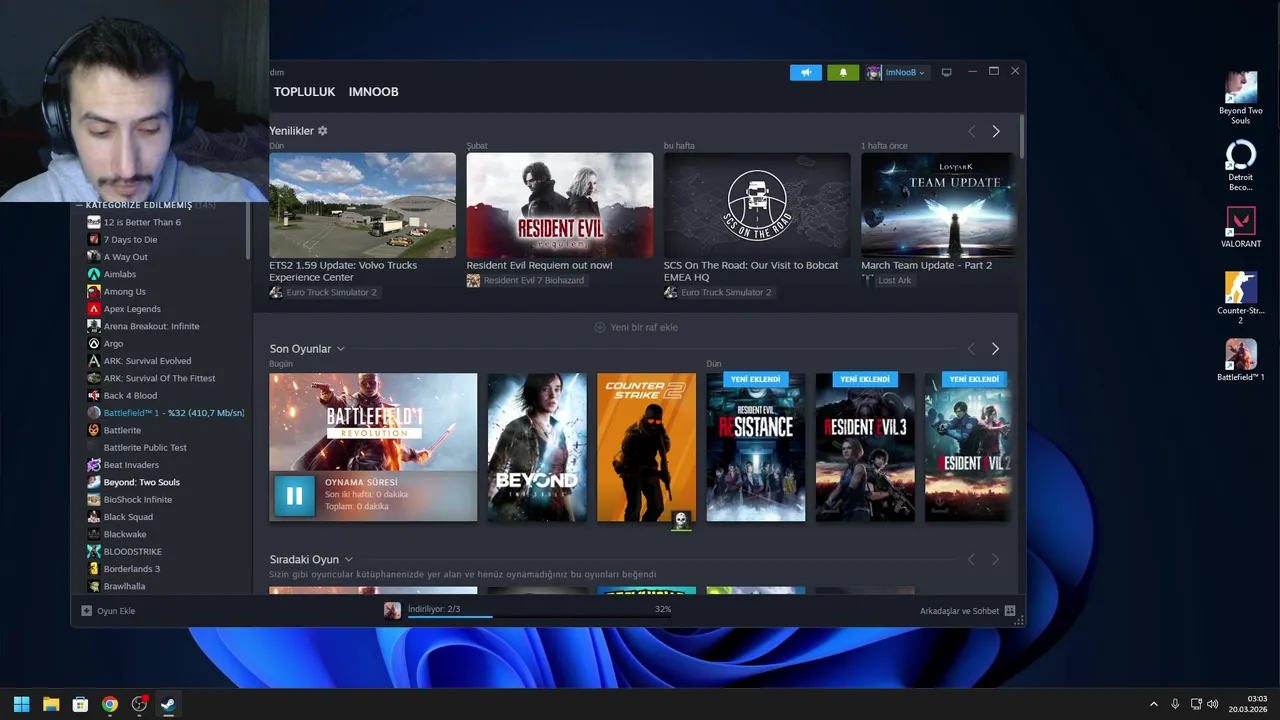The width and height of the screenshot is (1280, 720).
Task: Open Detroit Become Human desktop shortcut
Action: (x=1241, y=165)
